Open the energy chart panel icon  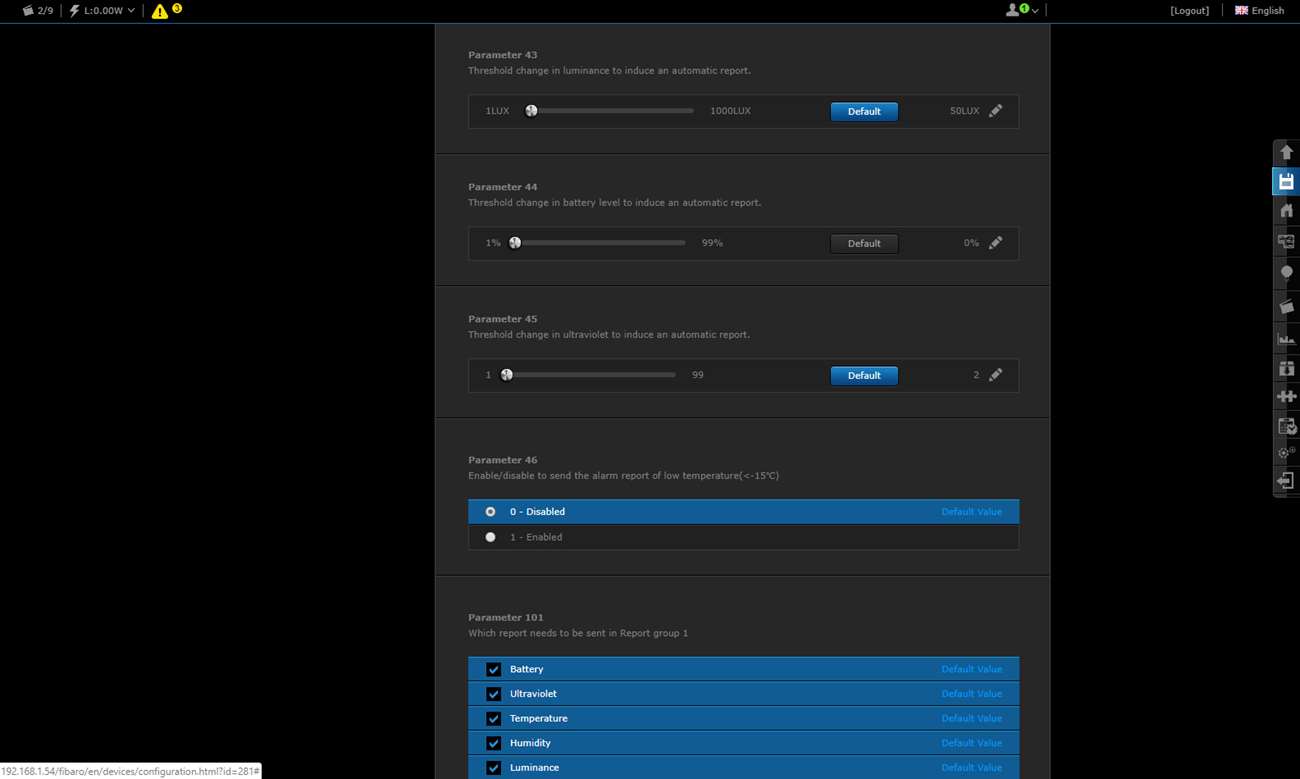1286,338
